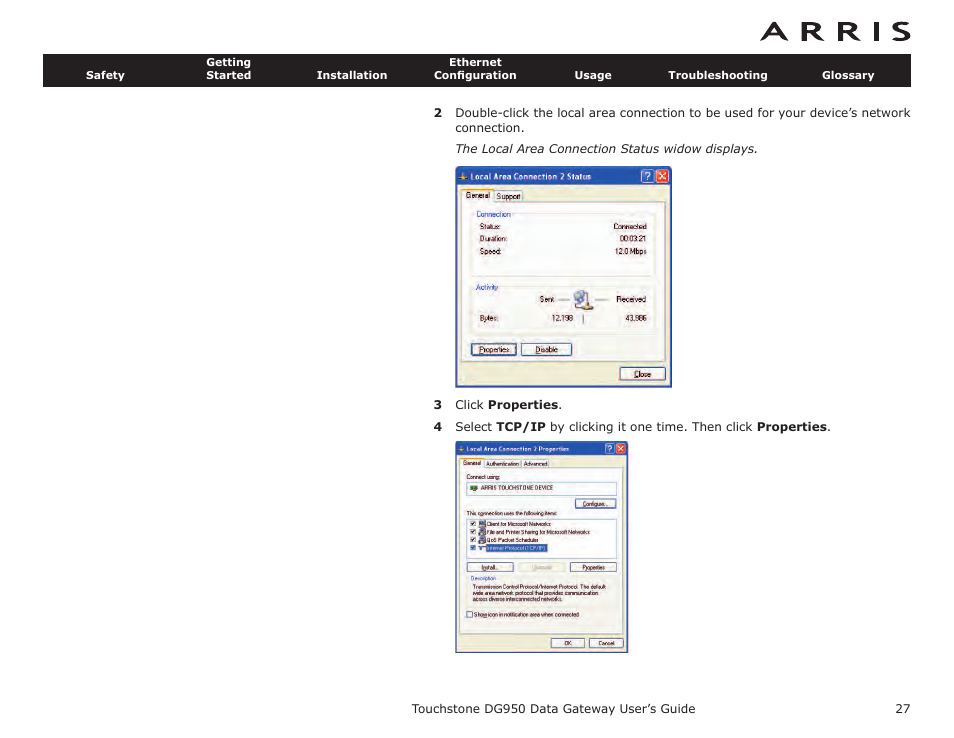954x738 pixels.
Task: Click Cancel in Properties dialog
Action: pos(606,643)
